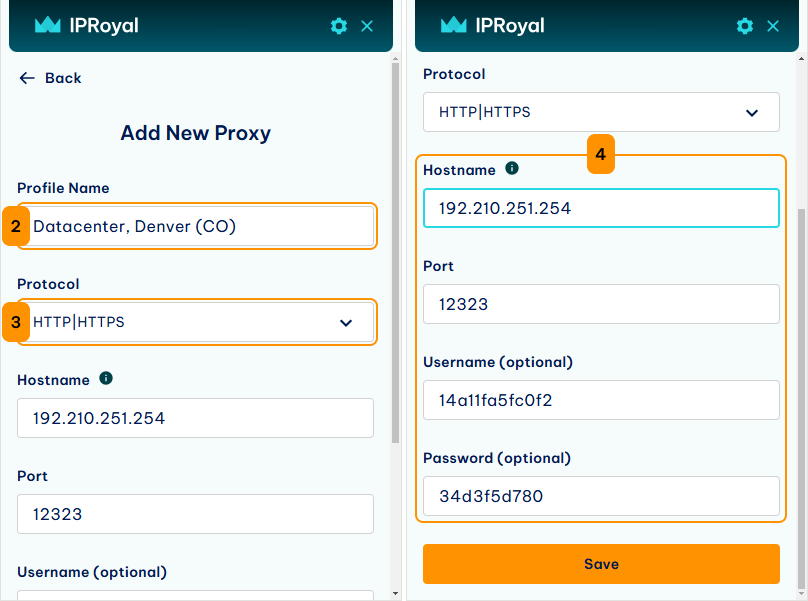
Task: Click the Port field in right panel
Action: tap(601, 304)
